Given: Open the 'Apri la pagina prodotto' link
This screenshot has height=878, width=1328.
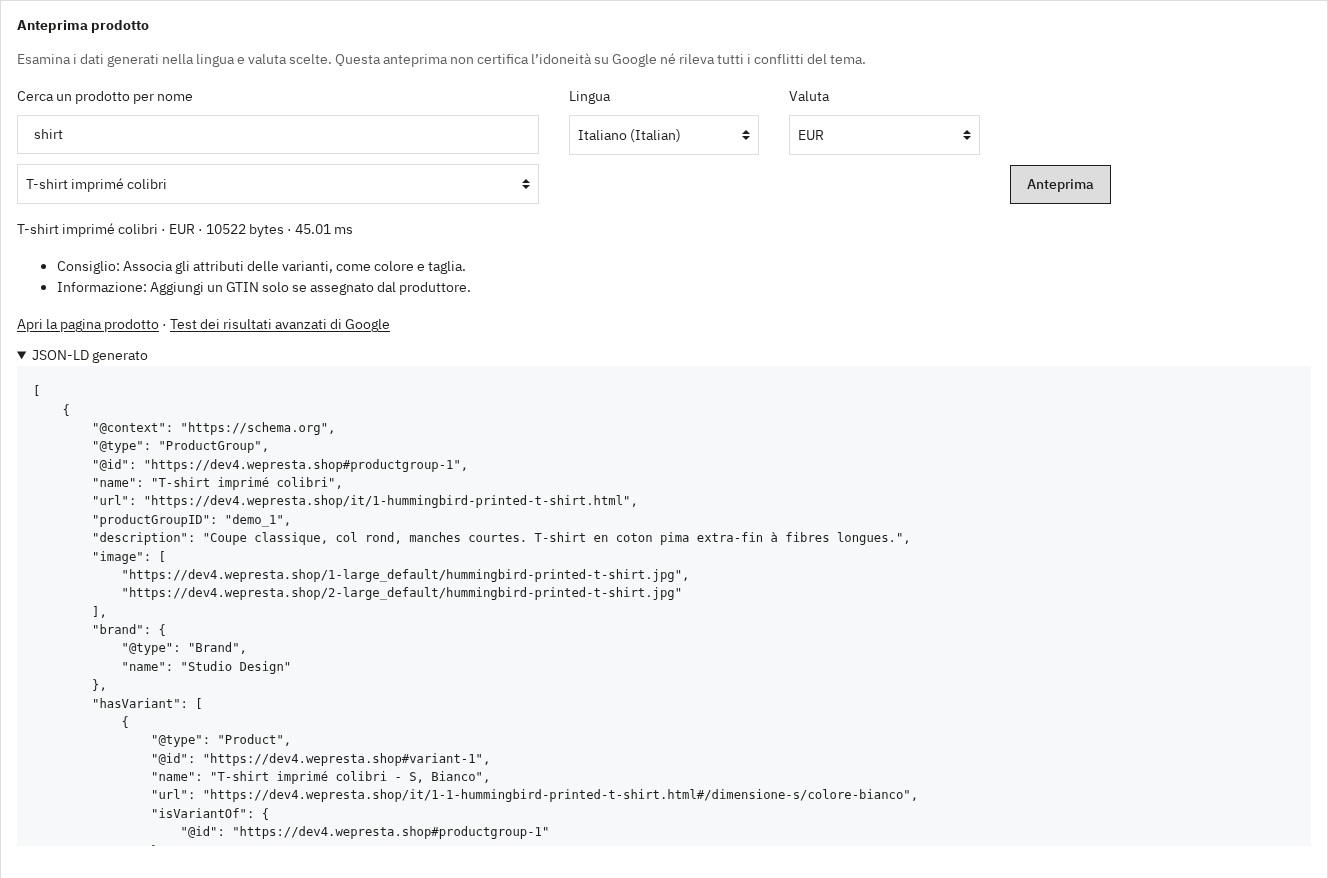Looking at the screenshot, I should click(88, 324).
